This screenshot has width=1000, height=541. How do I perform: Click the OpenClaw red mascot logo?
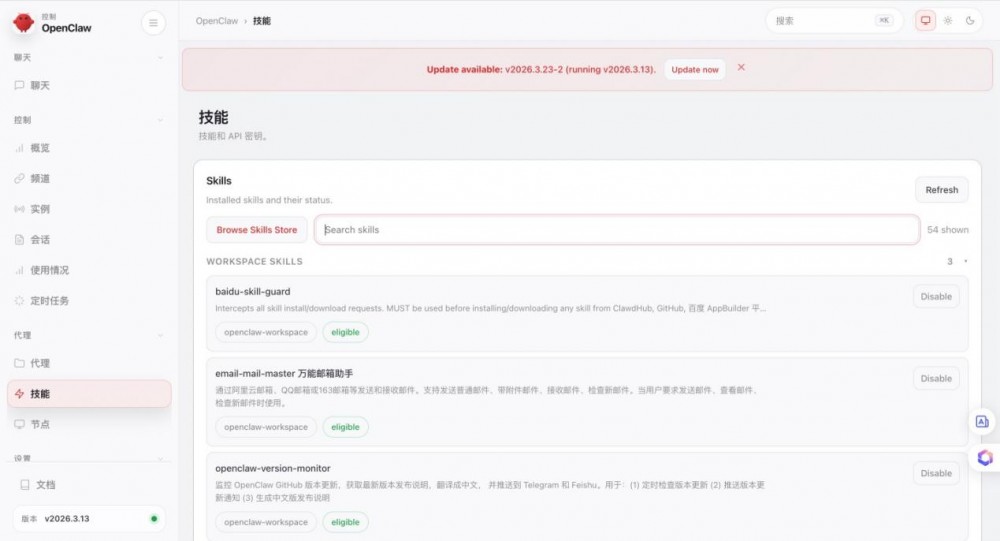(x=23, y=22)
